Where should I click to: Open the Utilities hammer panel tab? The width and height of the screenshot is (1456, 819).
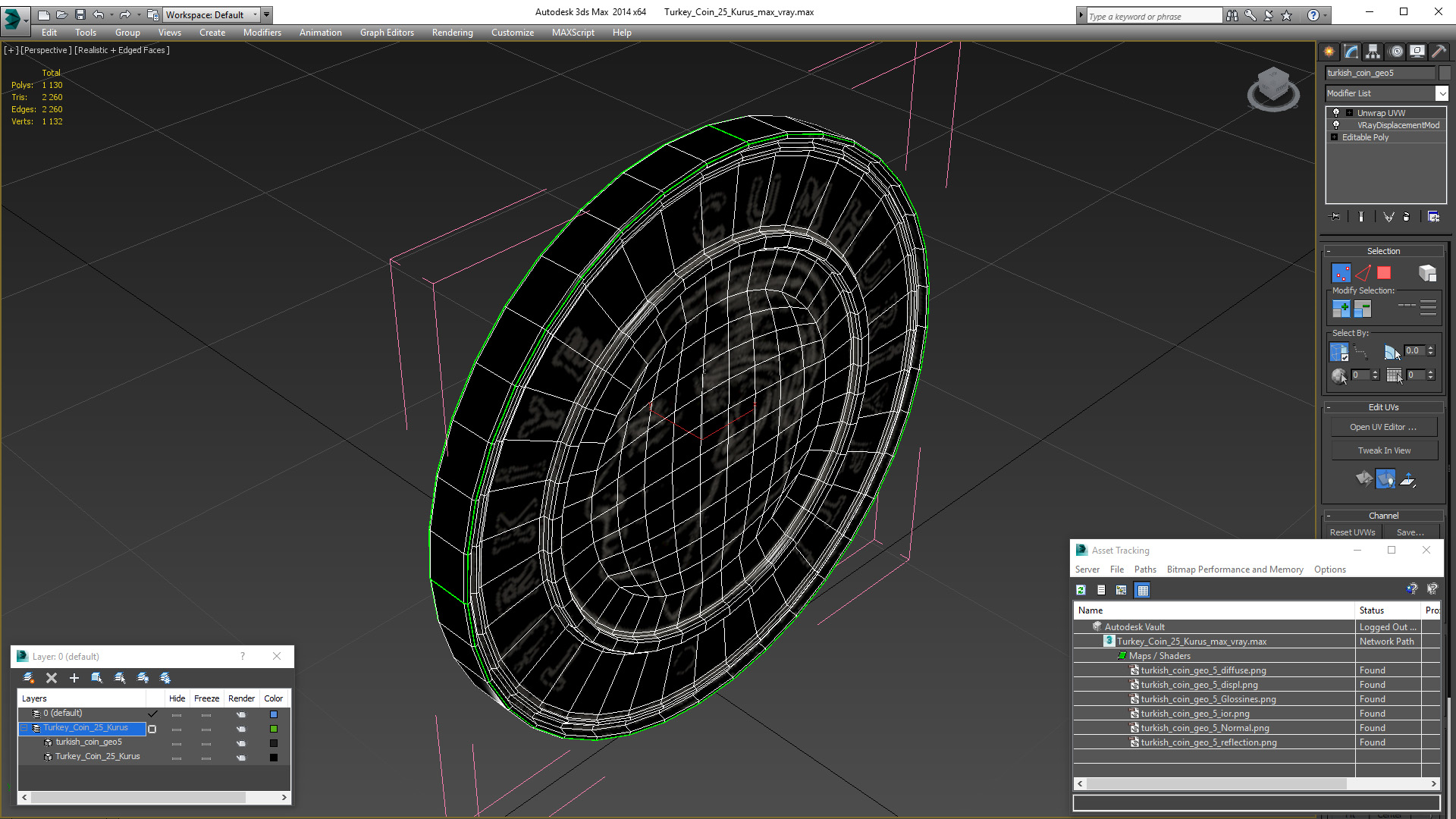pos(1438,52)
